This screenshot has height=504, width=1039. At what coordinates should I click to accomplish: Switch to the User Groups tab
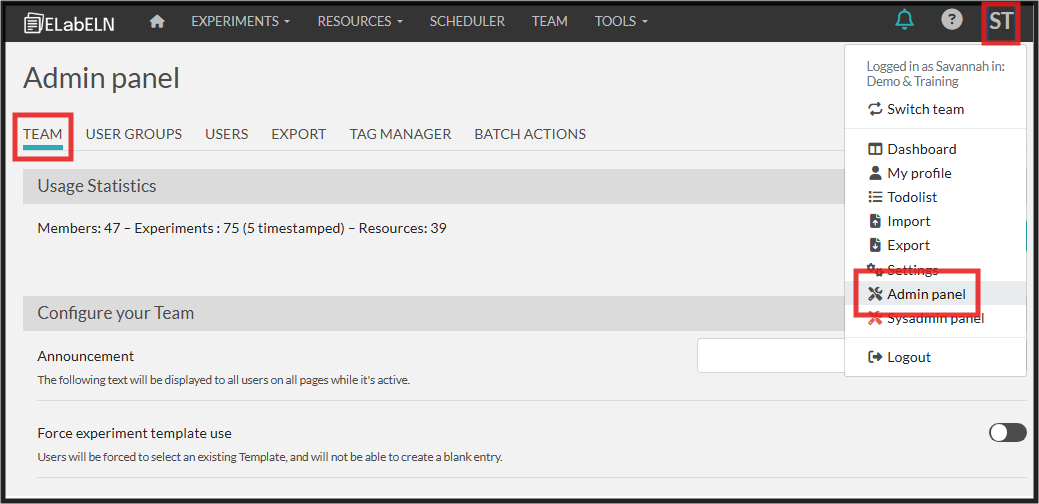(134, 134)
